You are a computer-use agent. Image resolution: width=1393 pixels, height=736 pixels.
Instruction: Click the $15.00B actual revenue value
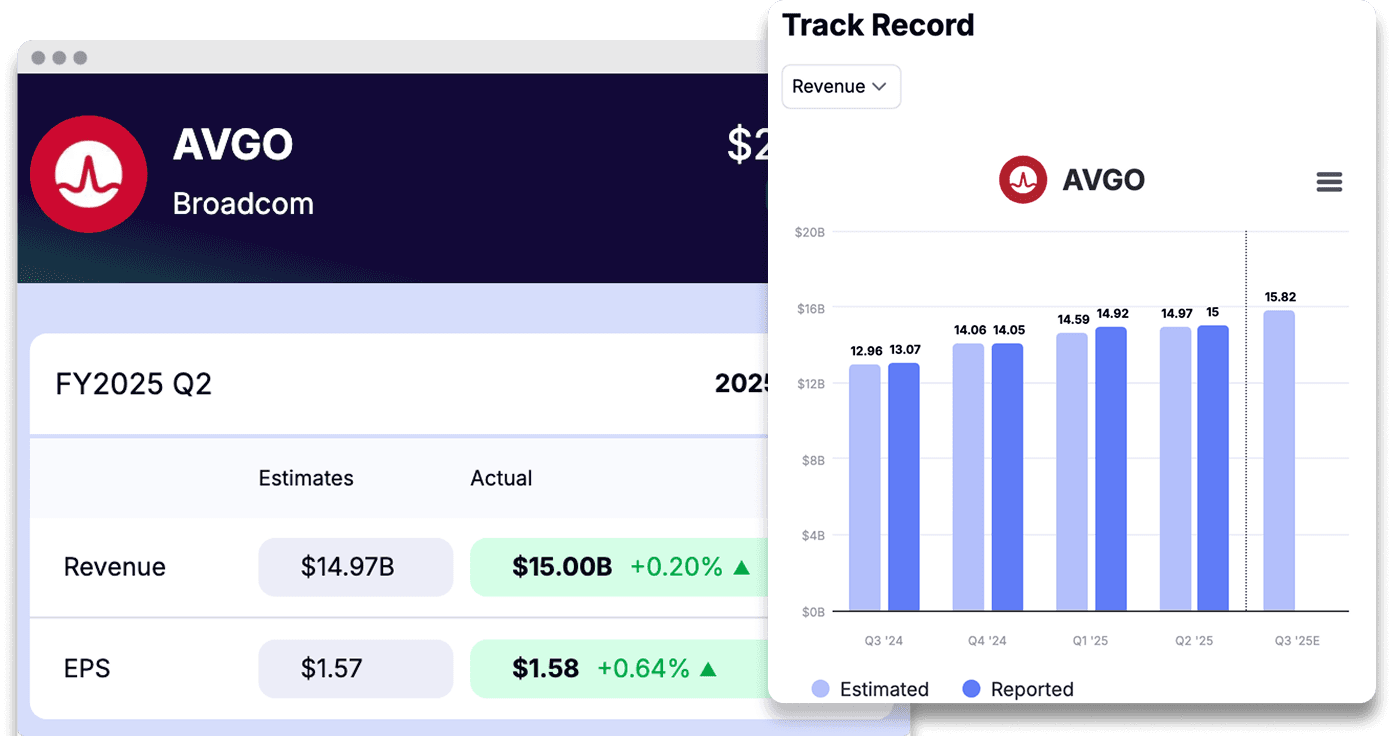click(x=562, y=567)
